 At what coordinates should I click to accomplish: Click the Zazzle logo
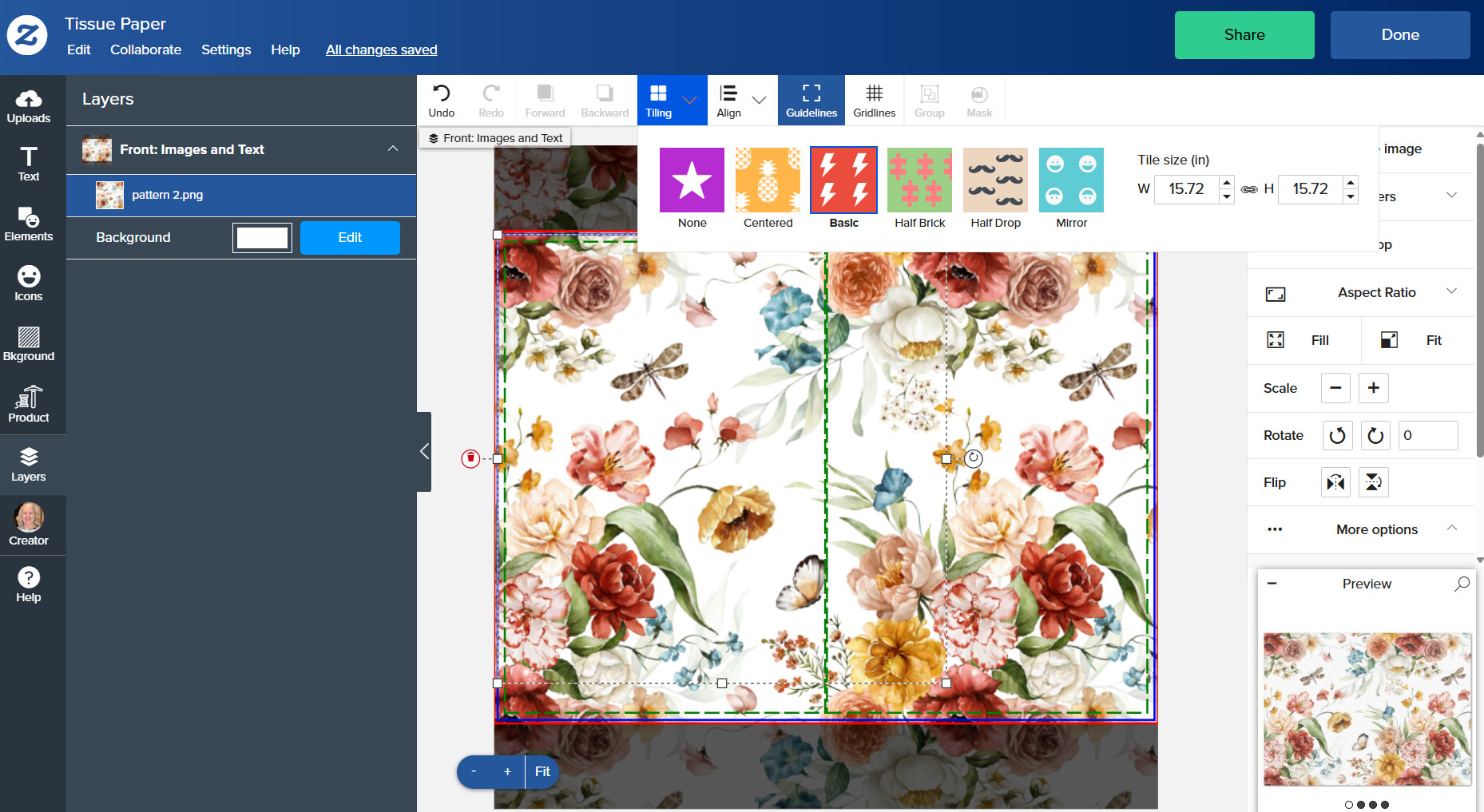[x=27, y=35]
